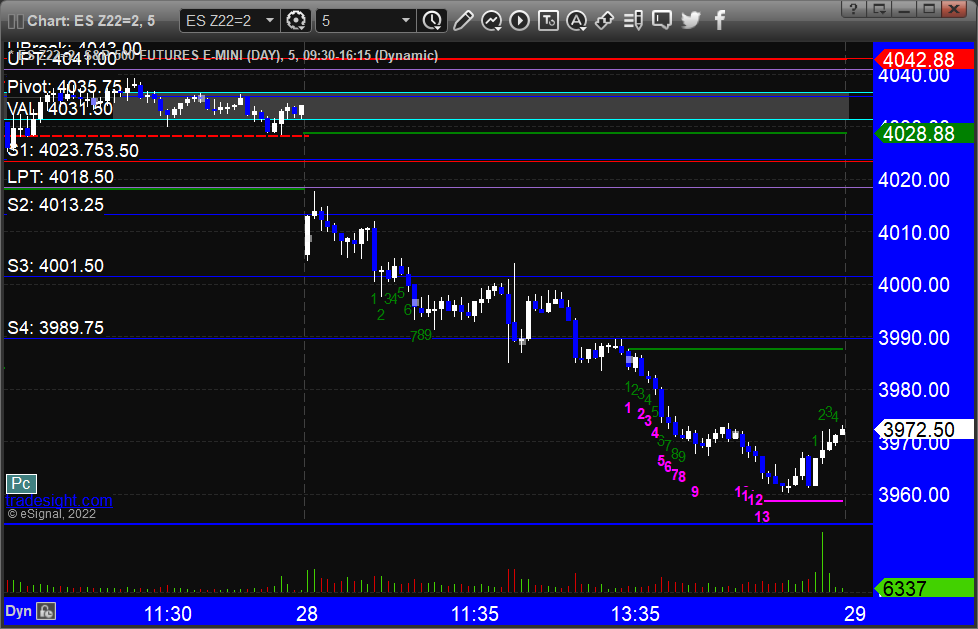Click the magenta 13 countdown number
978x629 pixels.
click(x=762, y=517)
